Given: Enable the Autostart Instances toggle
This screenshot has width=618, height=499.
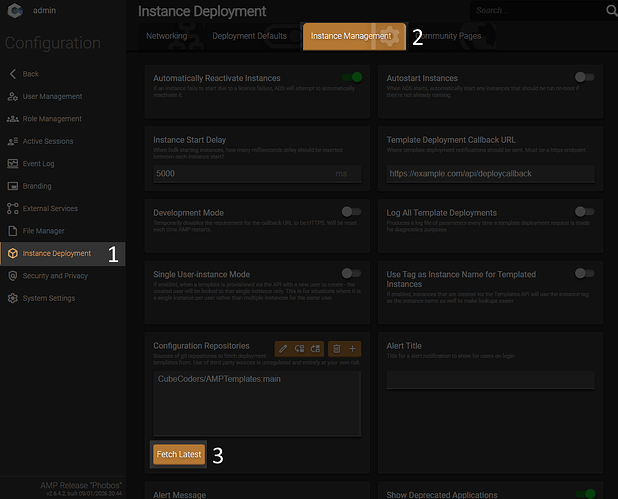Looking at the screenshot, I should tap(584, 77).
